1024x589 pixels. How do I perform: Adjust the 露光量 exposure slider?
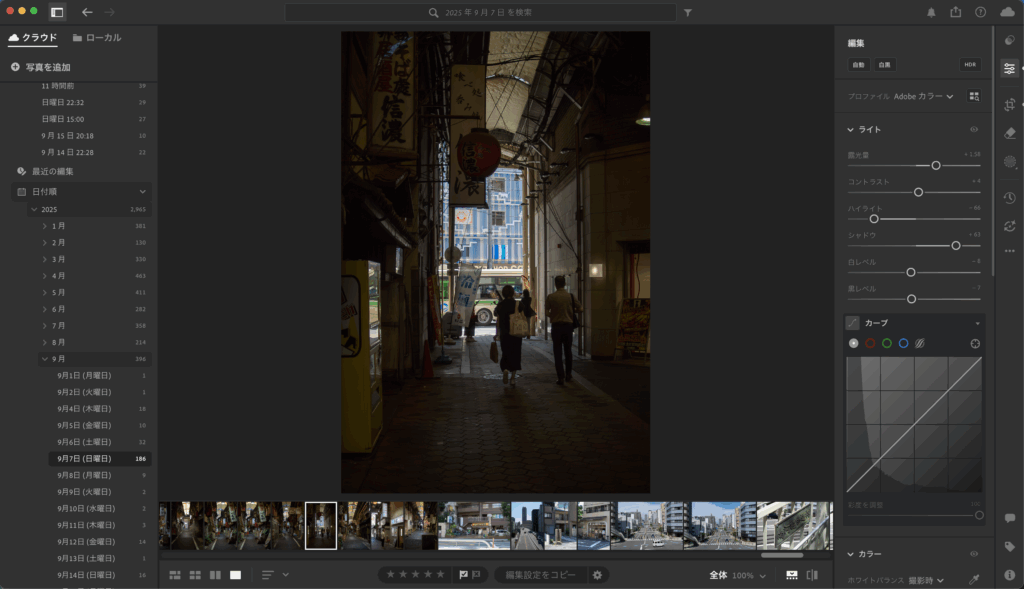click(936, 165)
